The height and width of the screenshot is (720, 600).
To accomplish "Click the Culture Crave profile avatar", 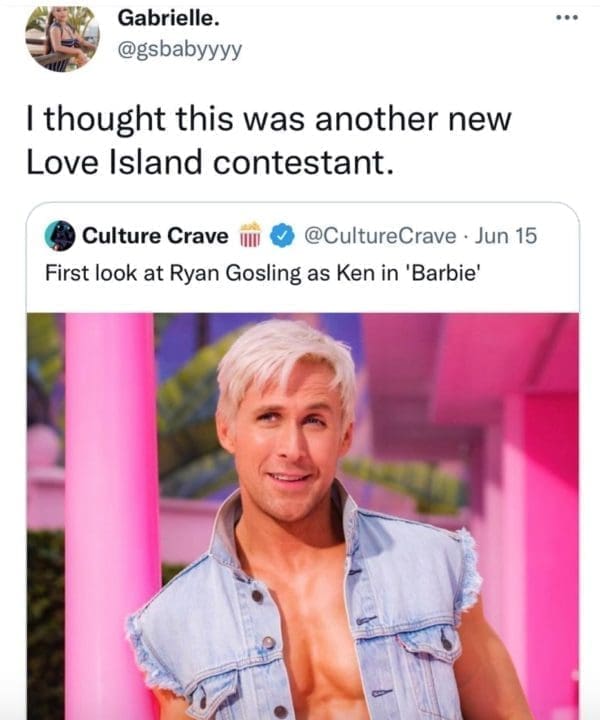I will click(x=61, y=236).
